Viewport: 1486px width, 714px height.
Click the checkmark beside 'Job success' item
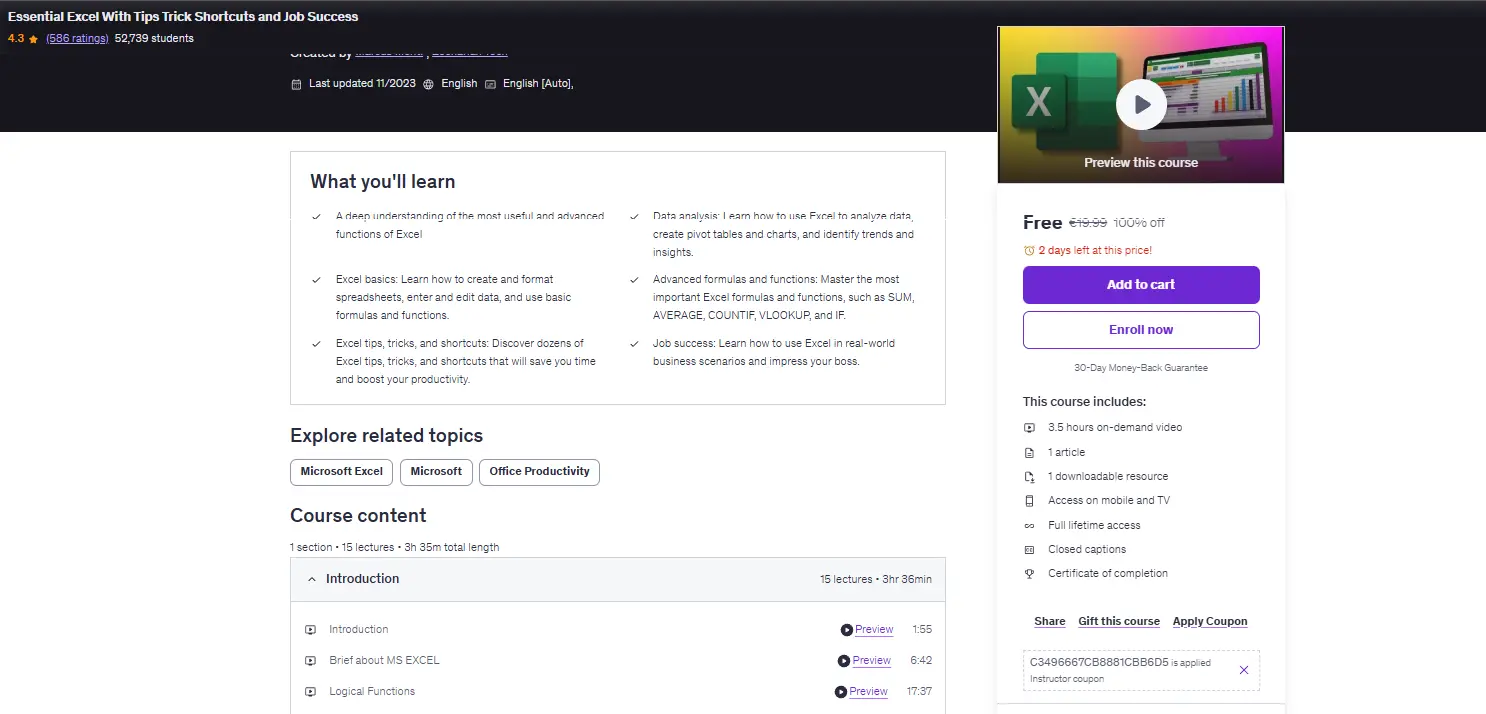(x=633, y=343)
